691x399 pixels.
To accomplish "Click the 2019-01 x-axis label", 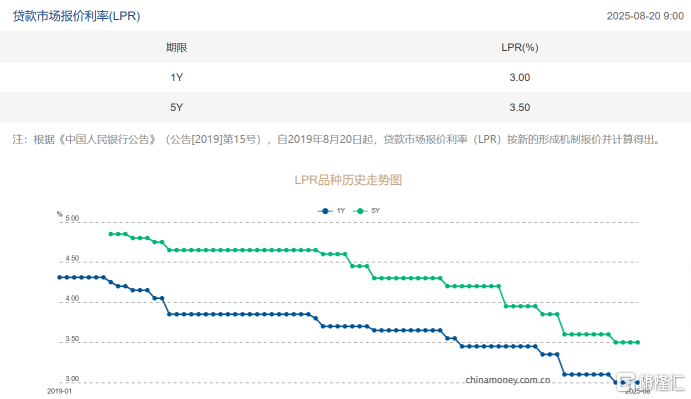I will (x=59, y=391).
